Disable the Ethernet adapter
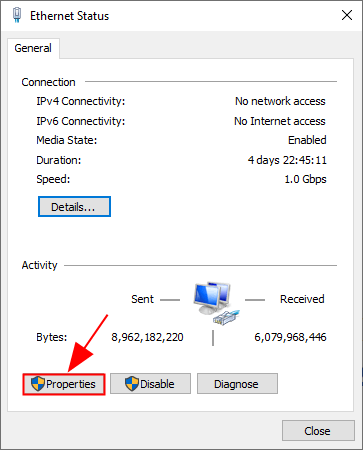This screenshot has width=363, height=450. tap(150, 384)
